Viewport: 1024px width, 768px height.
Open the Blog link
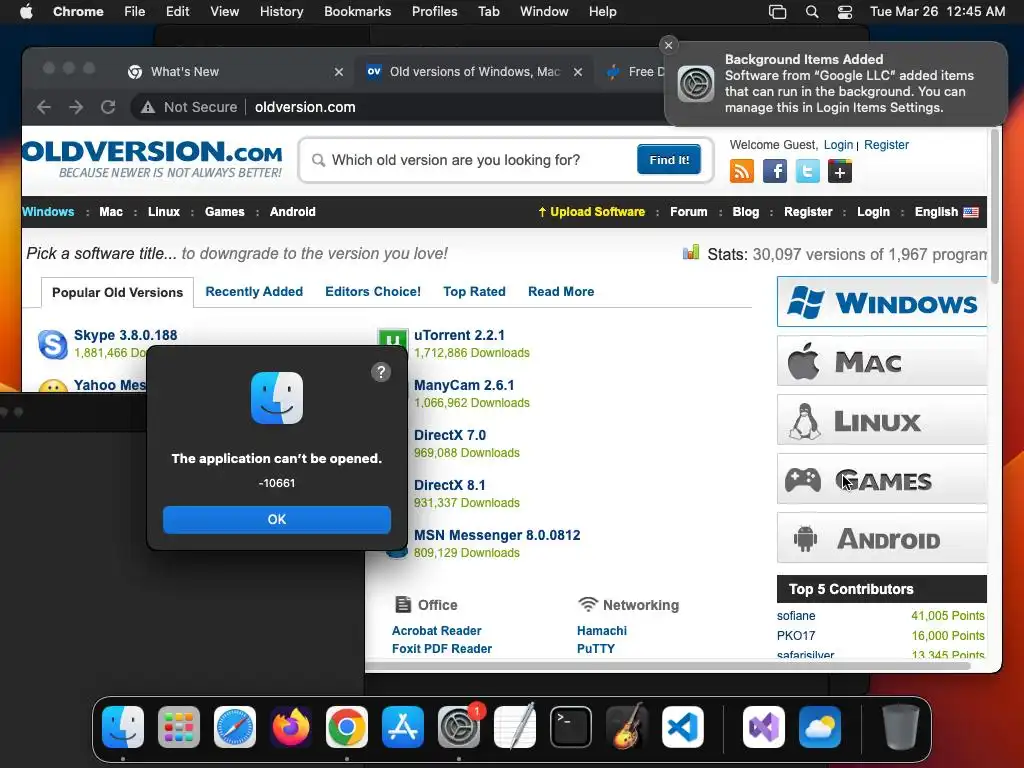[746, 212]
